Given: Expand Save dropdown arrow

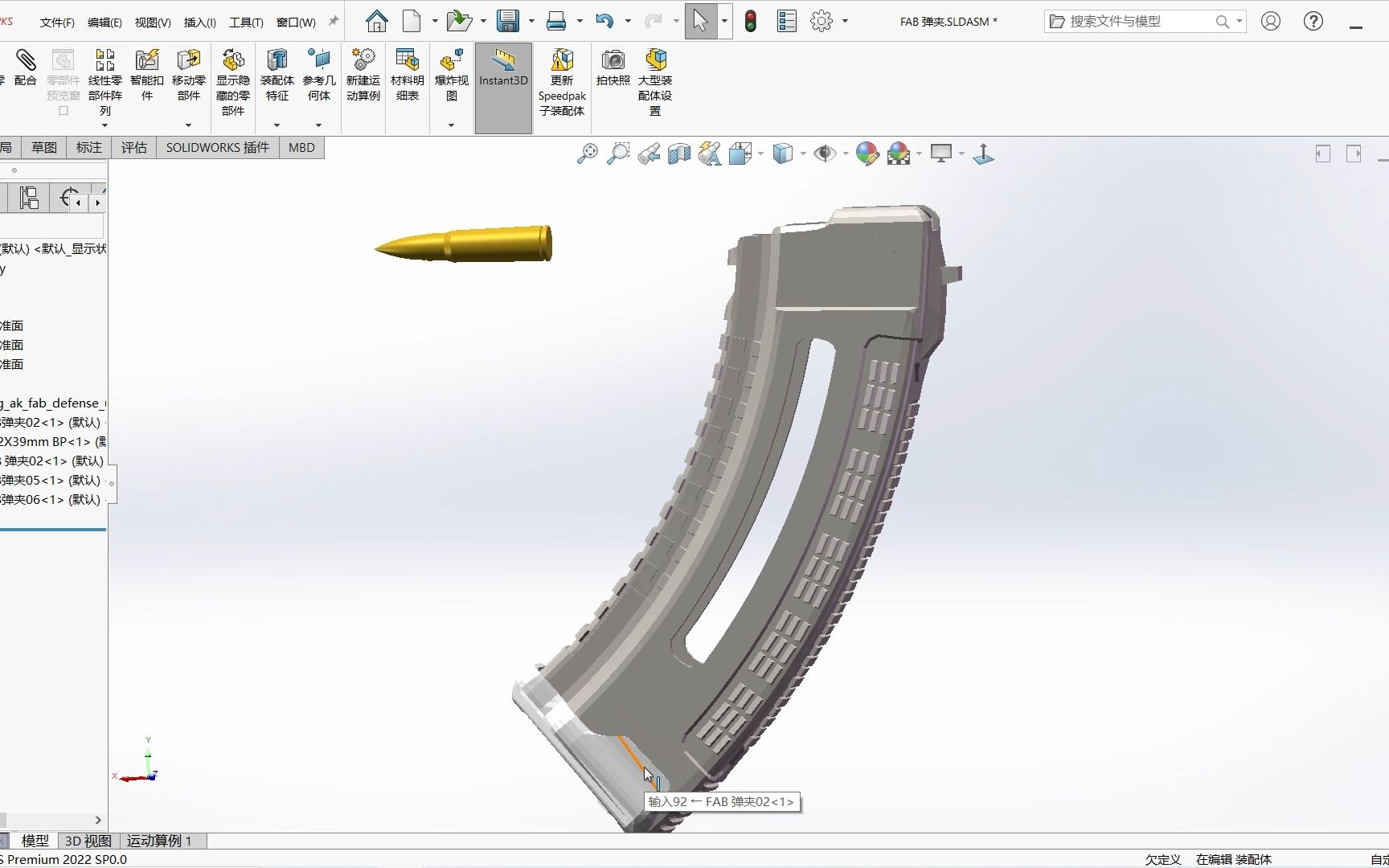Looking at the screenshot, I should [531, 22].
